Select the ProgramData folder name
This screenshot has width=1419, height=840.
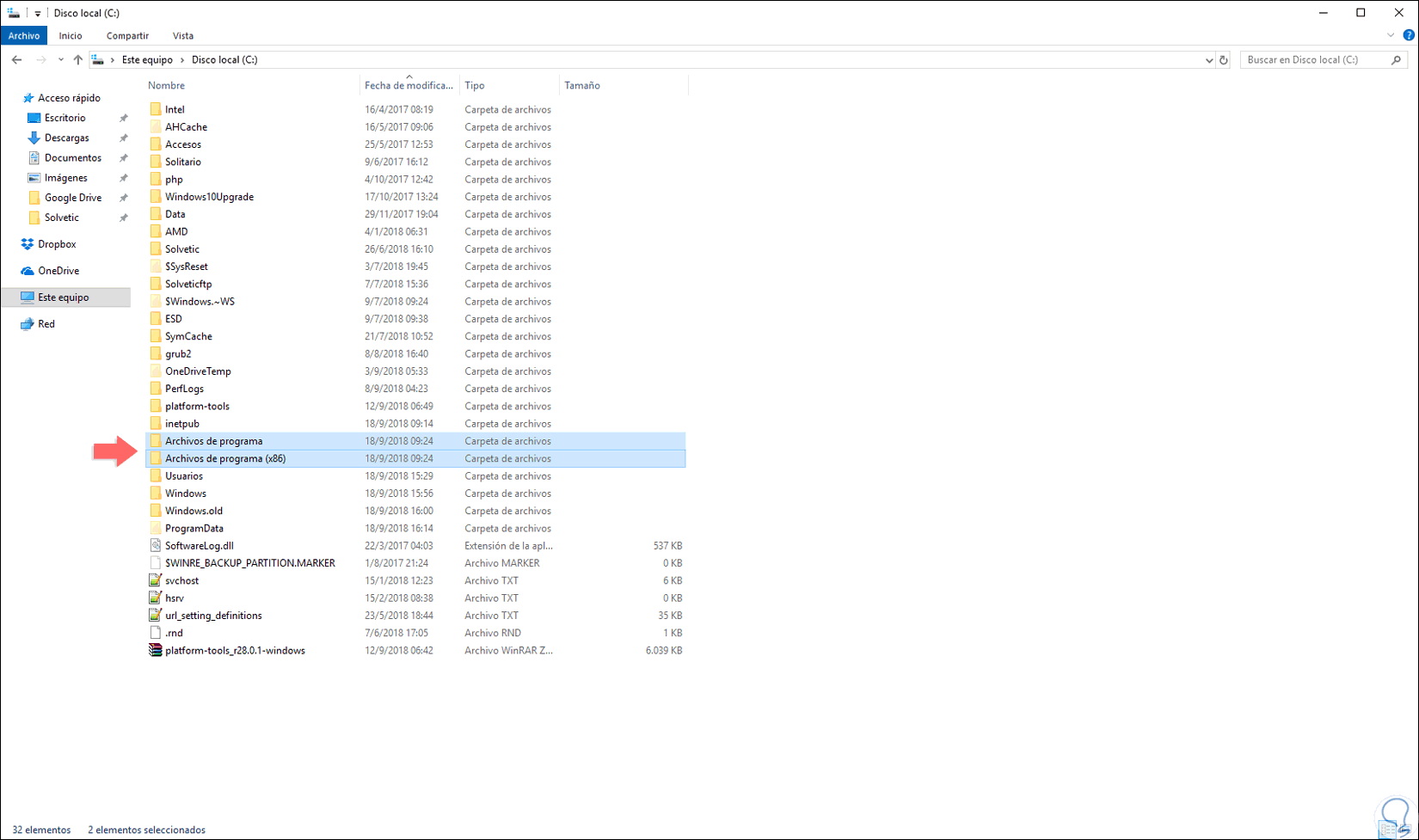coord(194,528)
